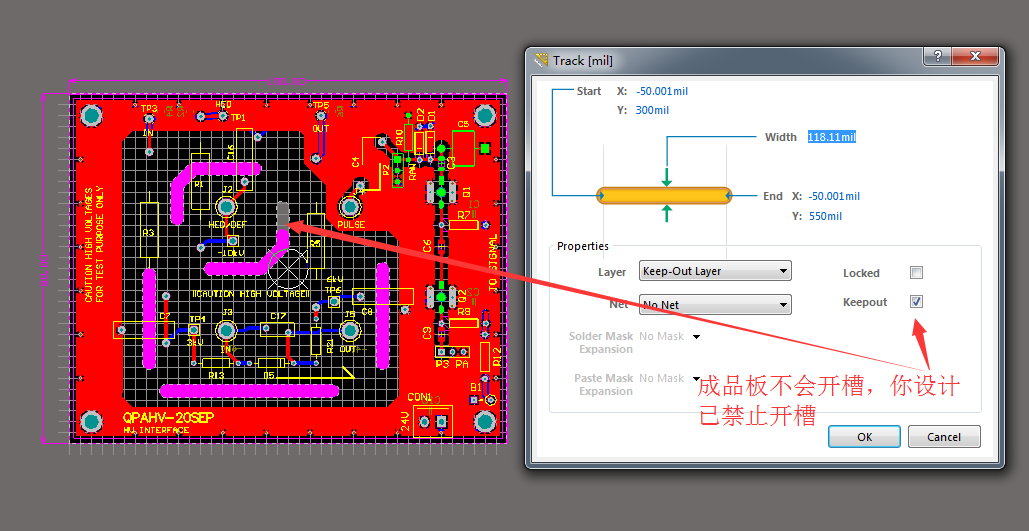Click Cancel to discard changes
Screen dimensions: 1029x531
[x=943, y=437]
